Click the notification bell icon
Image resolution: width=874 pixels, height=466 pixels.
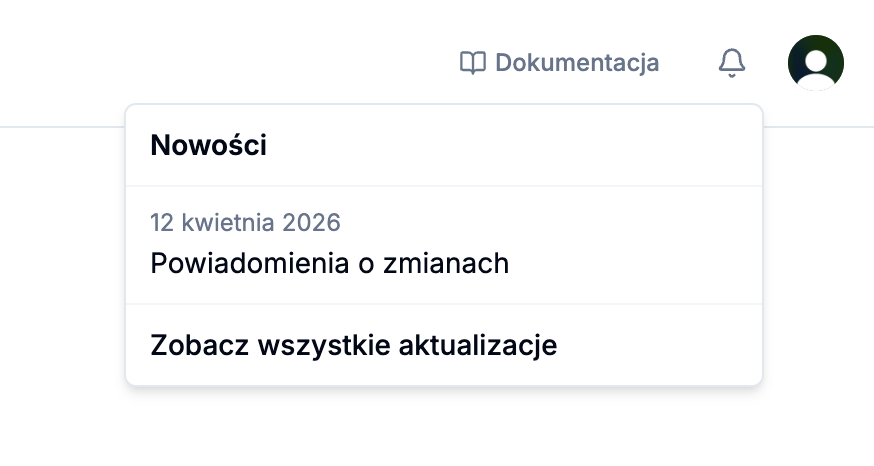[x=732, y=63]
